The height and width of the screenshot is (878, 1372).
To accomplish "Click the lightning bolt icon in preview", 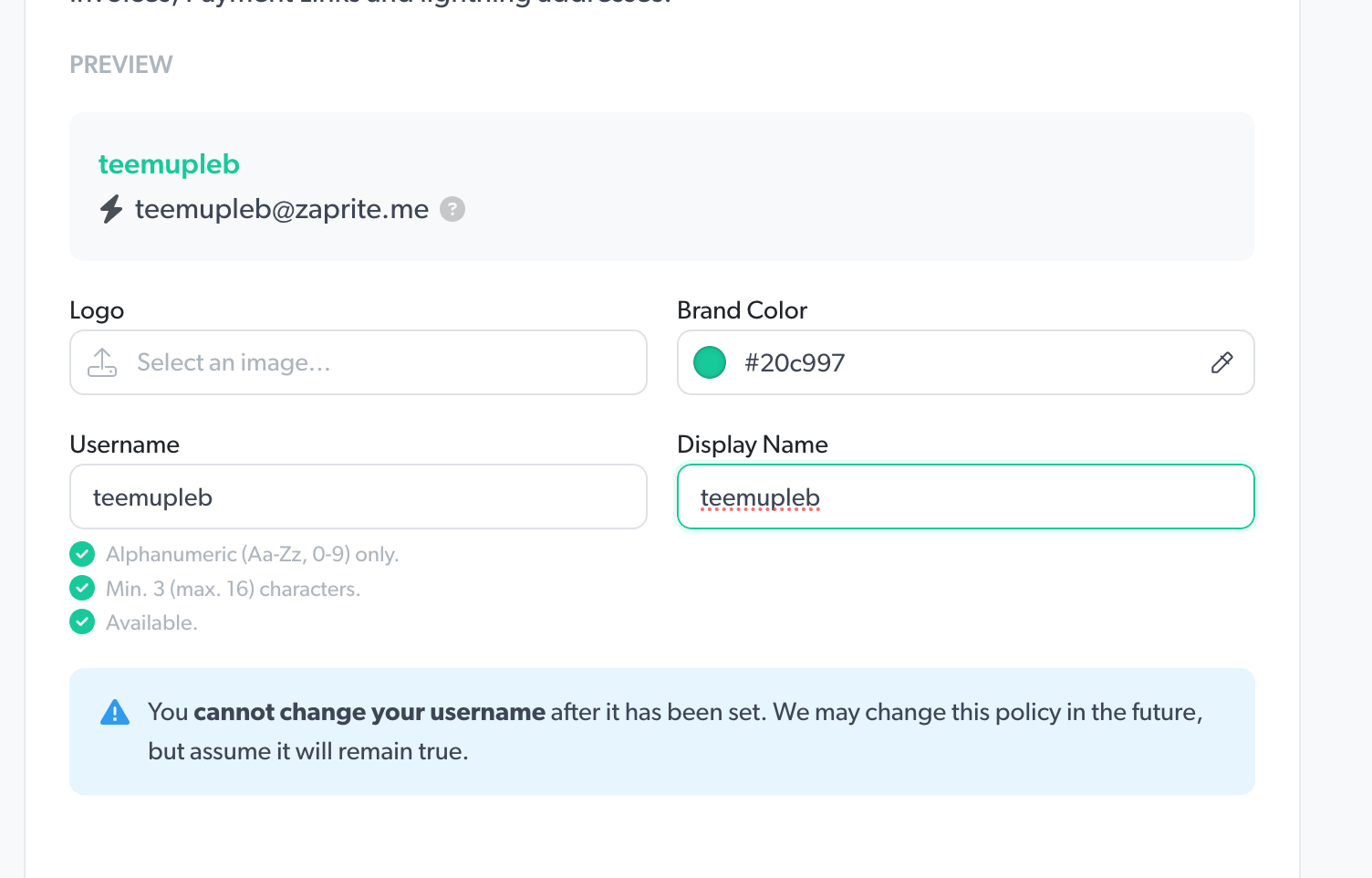I will 111,209.
